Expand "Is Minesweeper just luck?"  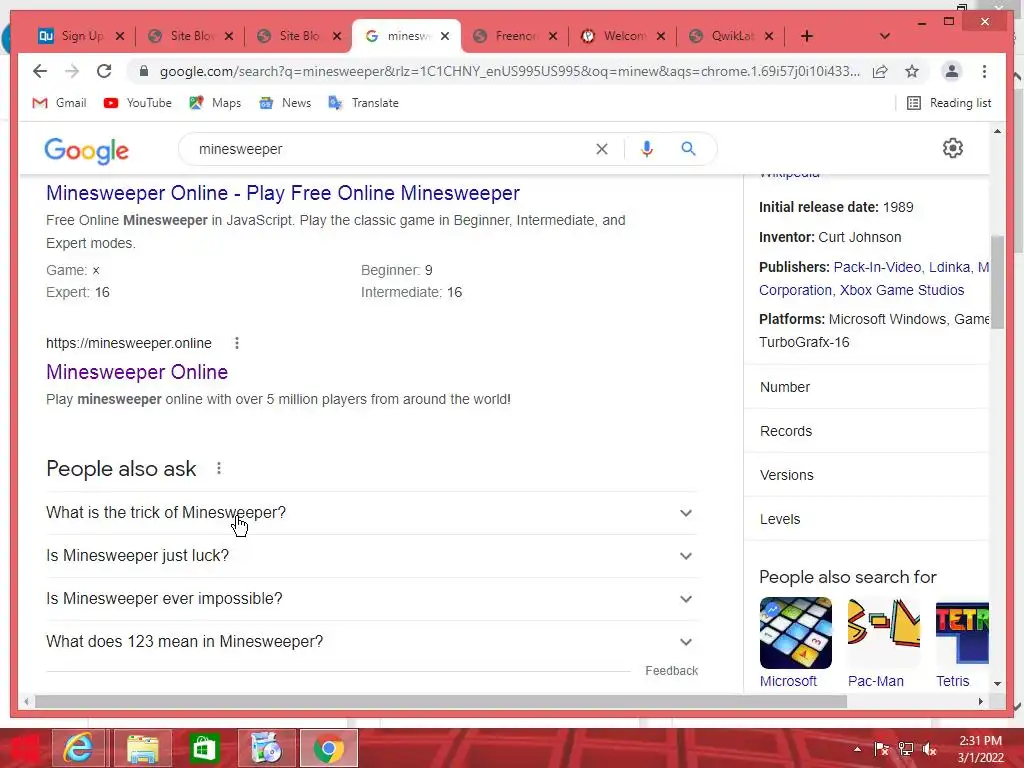371,556
